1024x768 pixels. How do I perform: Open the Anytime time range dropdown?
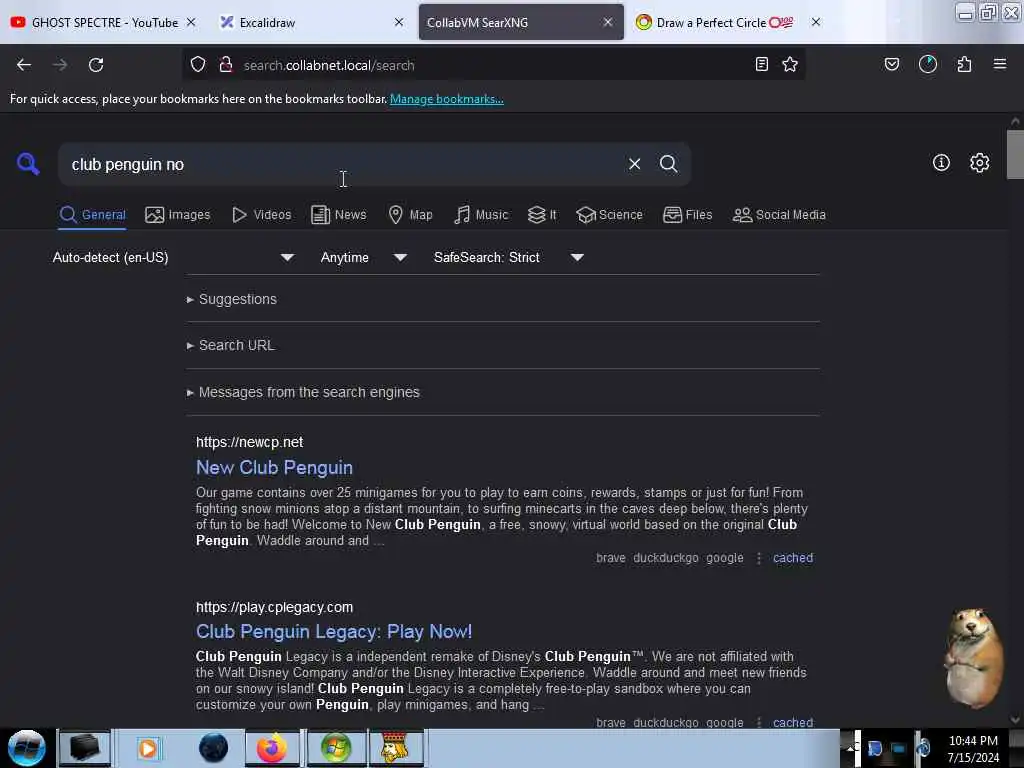tap(364, 257)
